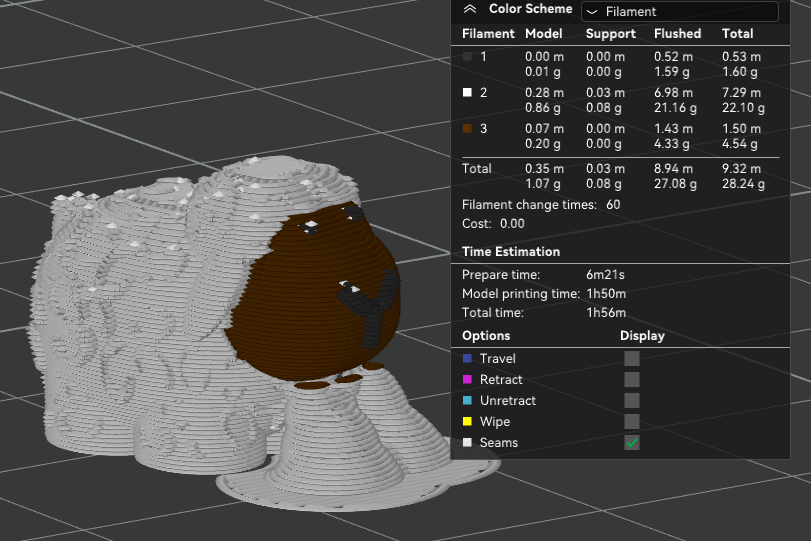The height and width of the screenshot is (541, 811).
Task: Select the Filament change times row
Action: point(541,205)
